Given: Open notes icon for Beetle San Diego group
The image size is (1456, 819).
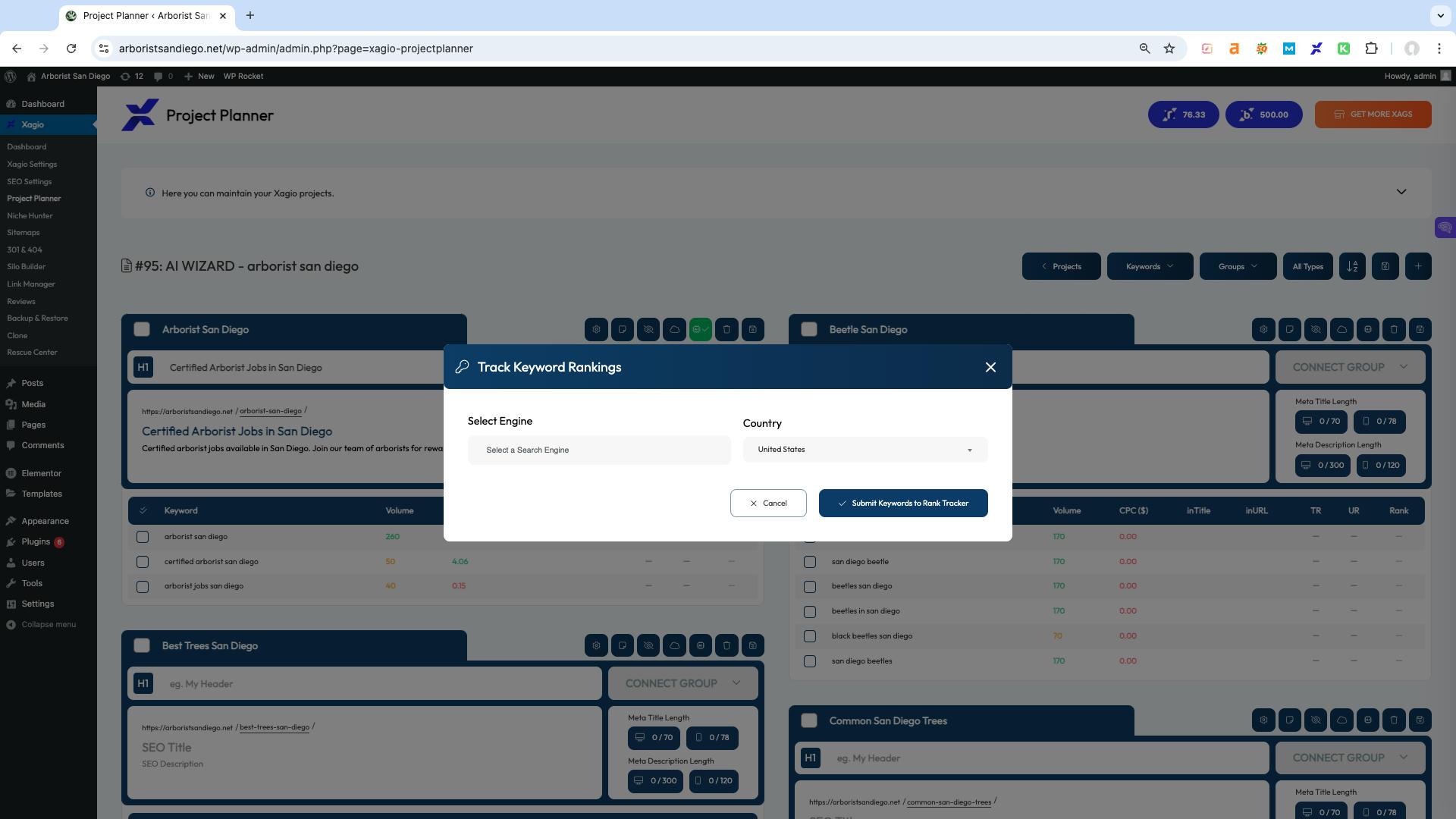Looking at the screenshot, I should click(1289, 329).
